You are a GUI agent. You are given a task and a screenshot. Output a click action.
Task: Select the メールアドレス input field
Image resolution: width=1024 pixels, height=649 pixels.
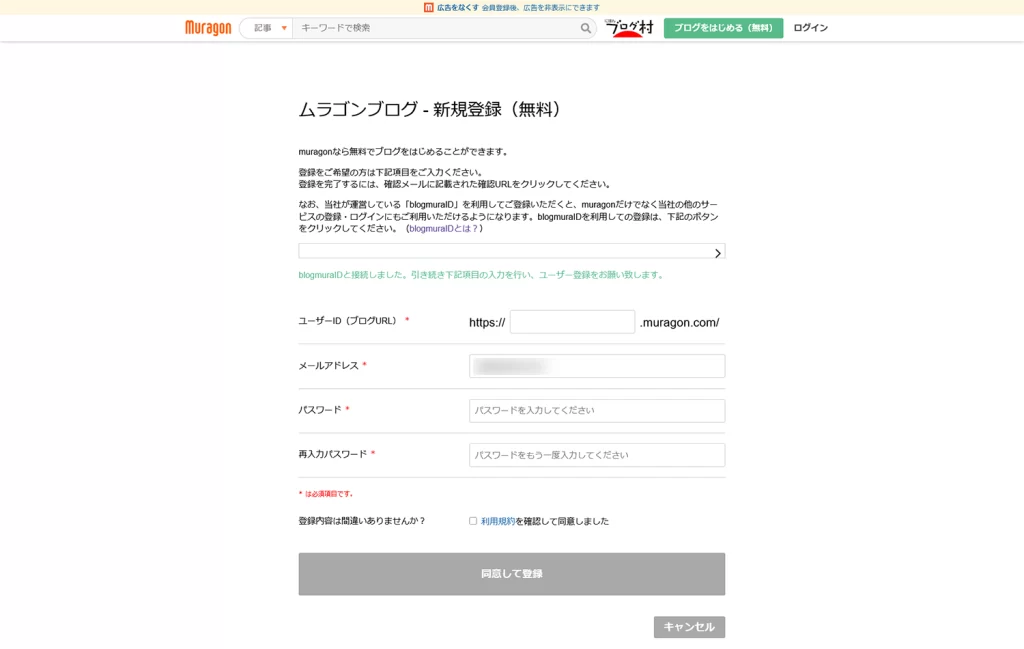(x=597, y=366)
